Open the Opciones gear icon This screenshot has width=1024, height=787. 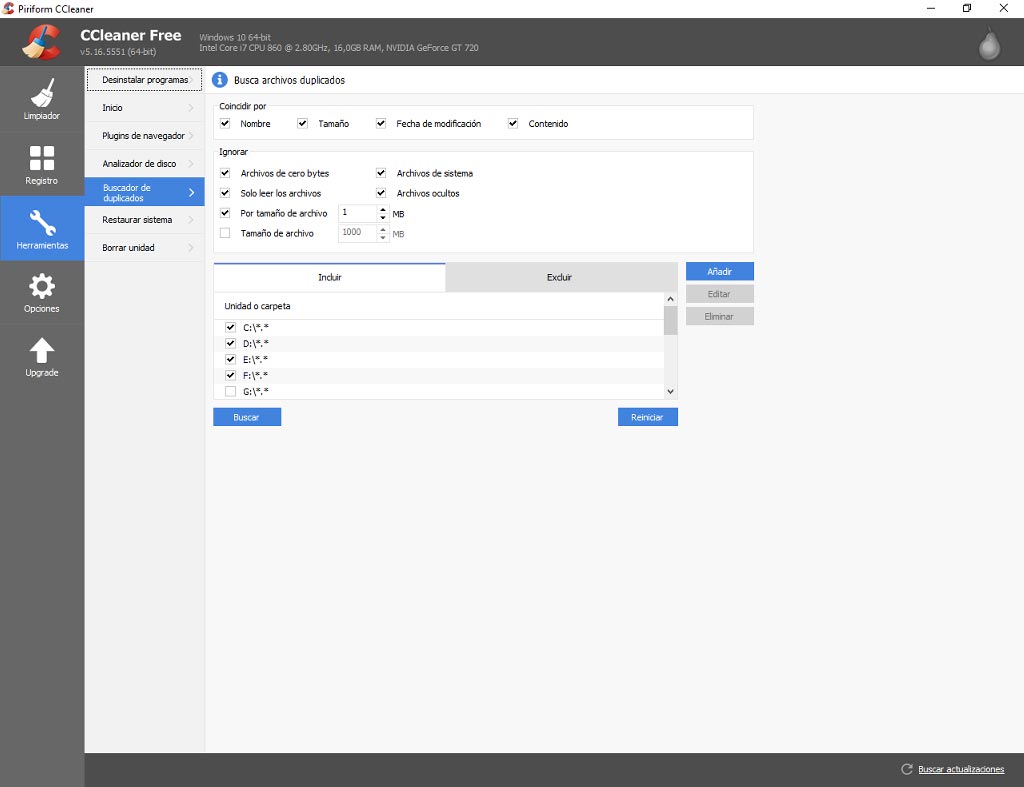coord(42,286)
